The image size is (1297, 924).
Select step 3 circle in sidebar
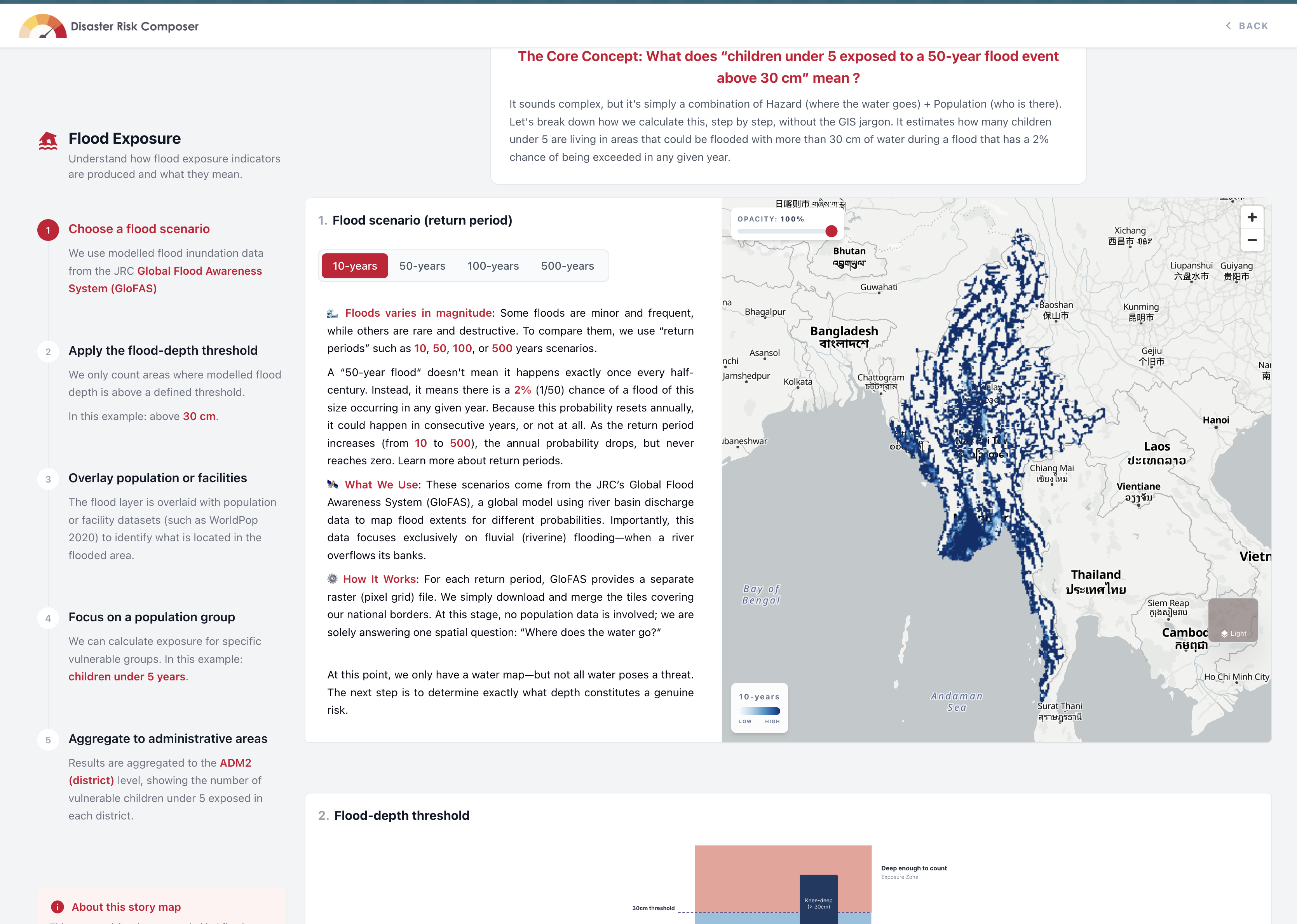[48, 479]
